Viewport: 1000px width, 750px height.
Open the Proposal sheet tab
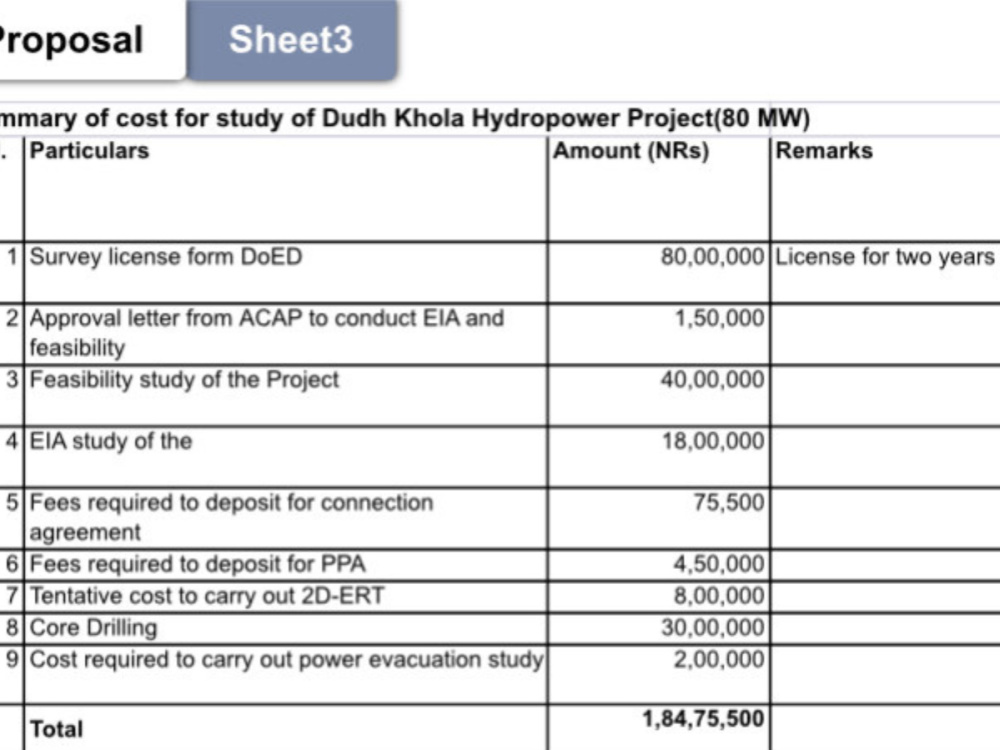pyautogui.click(x=92, y=40)
